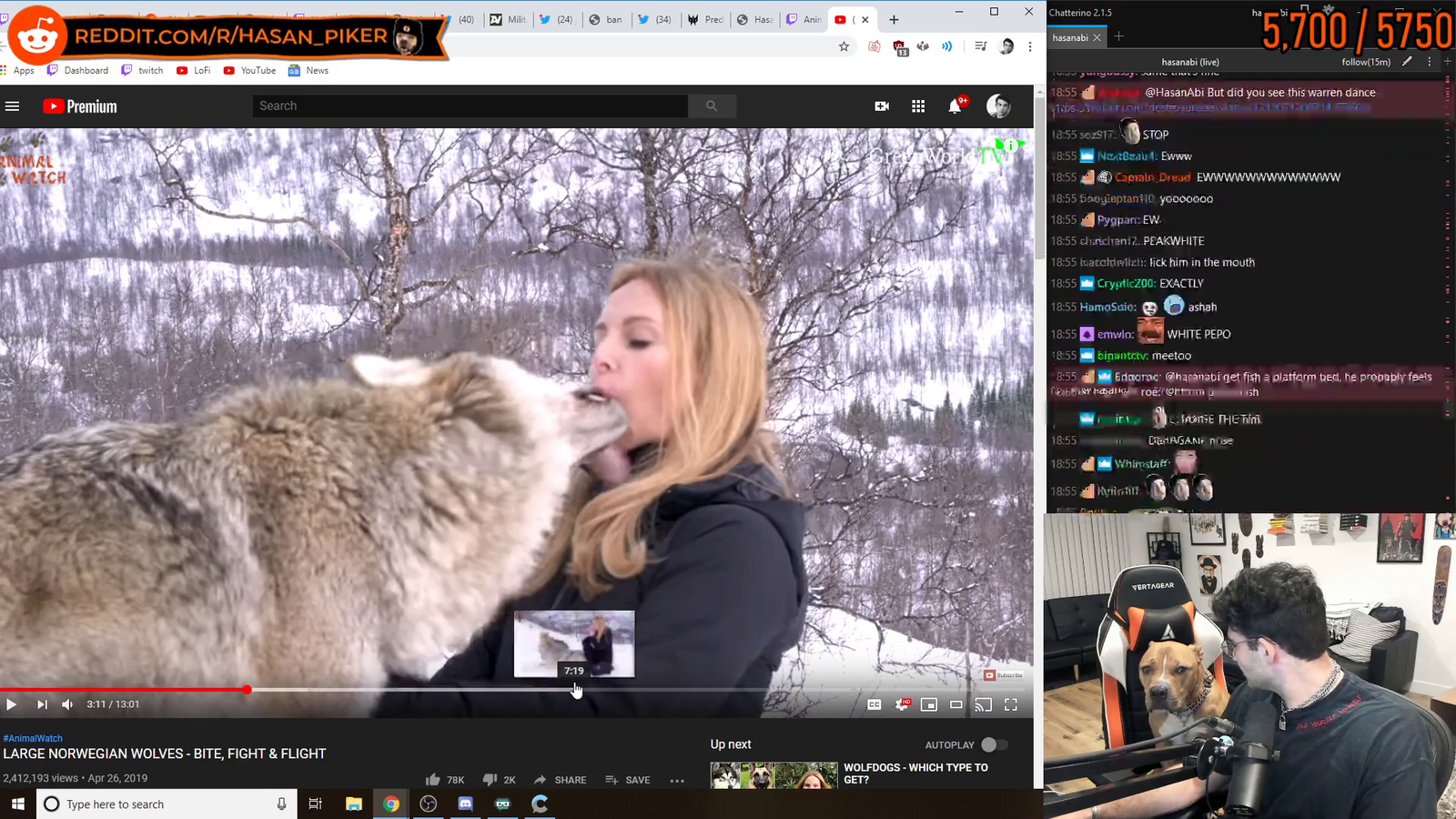Open the Chrome three-dot menu
Viewport: 1456px width, 819px height.
coord(1030,46)
